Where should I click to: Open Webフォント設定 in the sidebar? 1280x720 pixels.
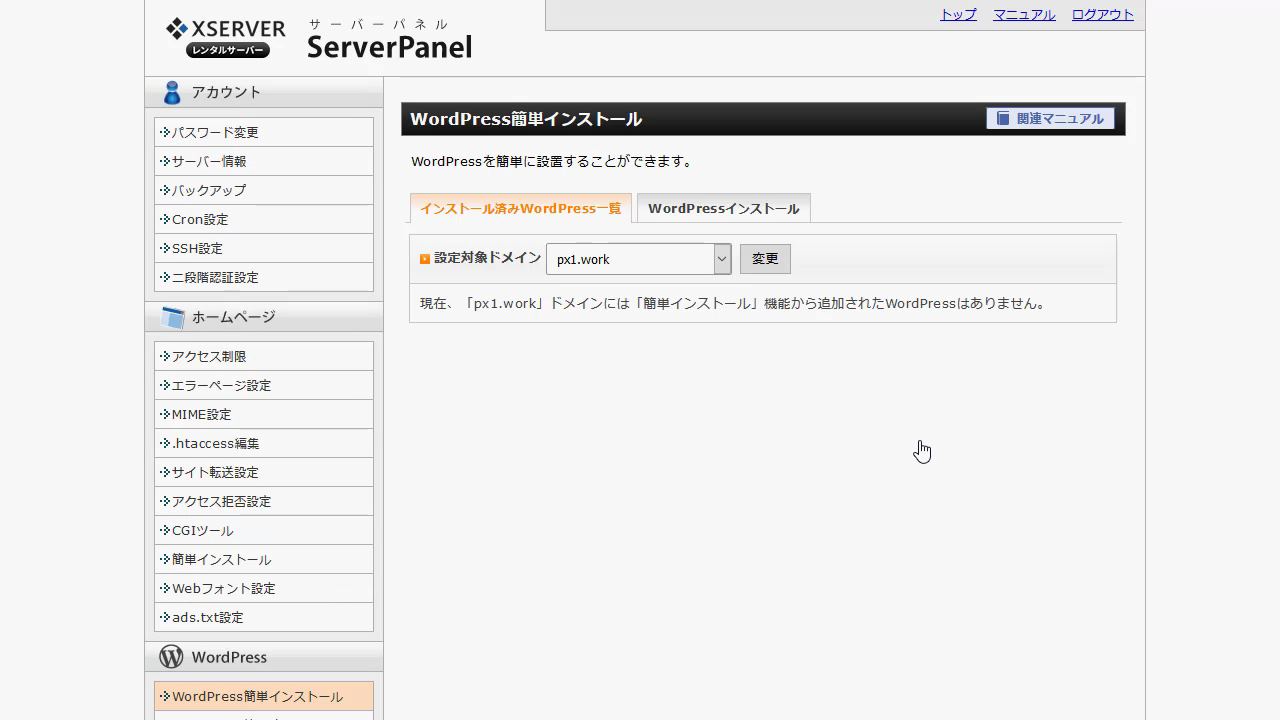223,588
